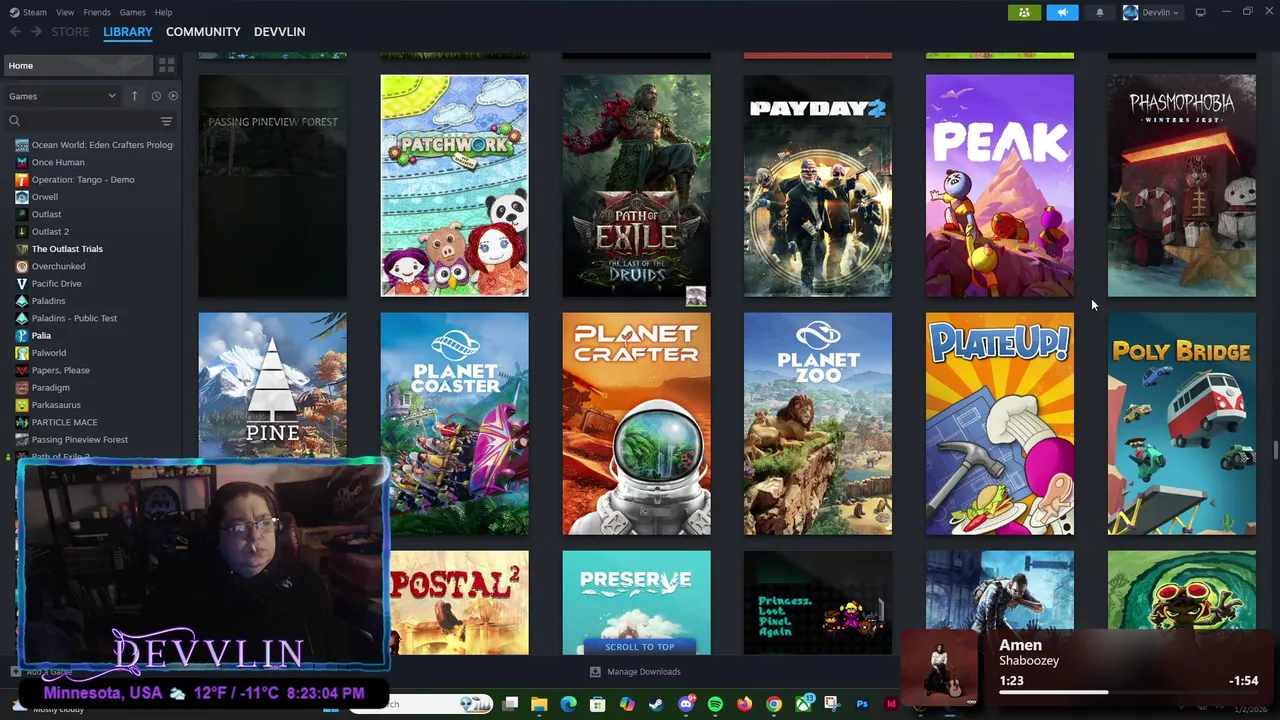Open advanced filter options icon
Screen dimensions: 1280x720
tap(166, 121)
